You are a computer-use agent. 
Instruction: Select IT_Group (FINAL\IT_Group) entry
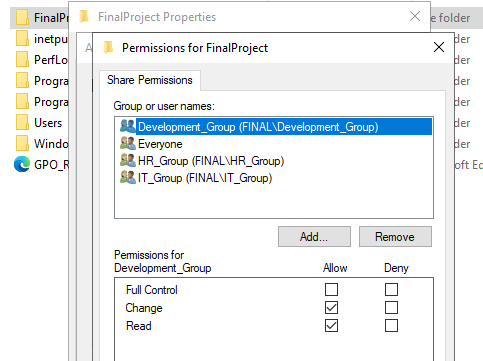(275, 178)
